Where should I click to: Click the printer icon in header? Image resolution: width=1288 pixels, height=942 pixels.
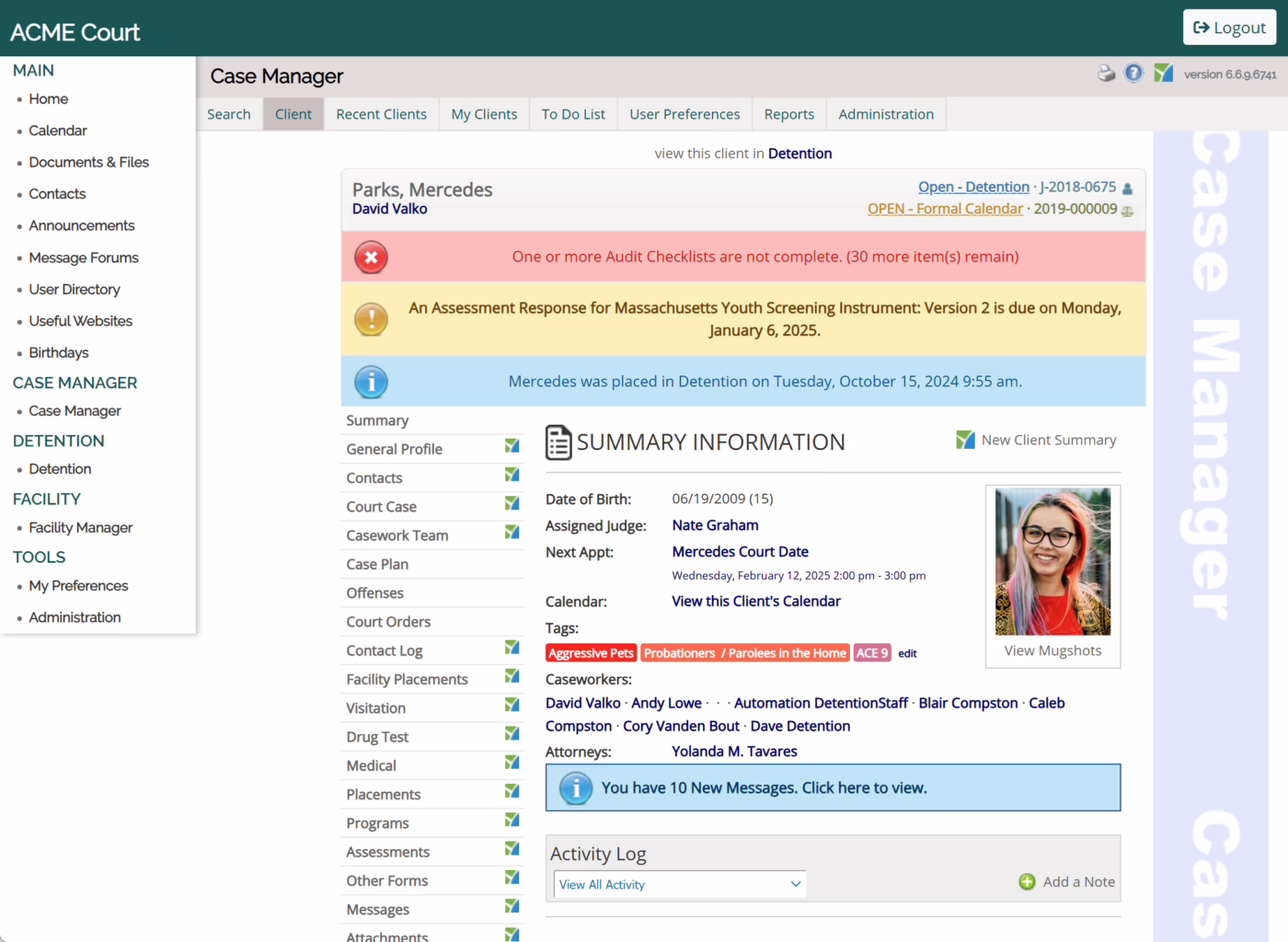1107,74
